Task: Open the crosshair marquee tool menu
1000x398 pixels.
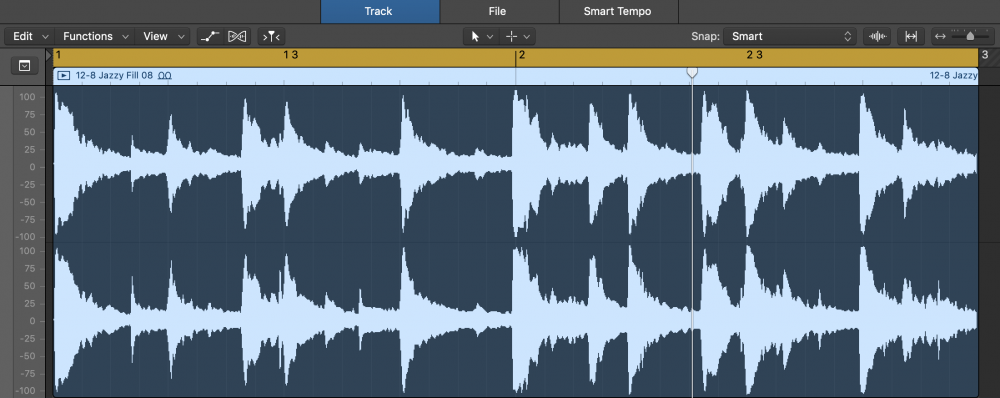Action: coord(517,36)
